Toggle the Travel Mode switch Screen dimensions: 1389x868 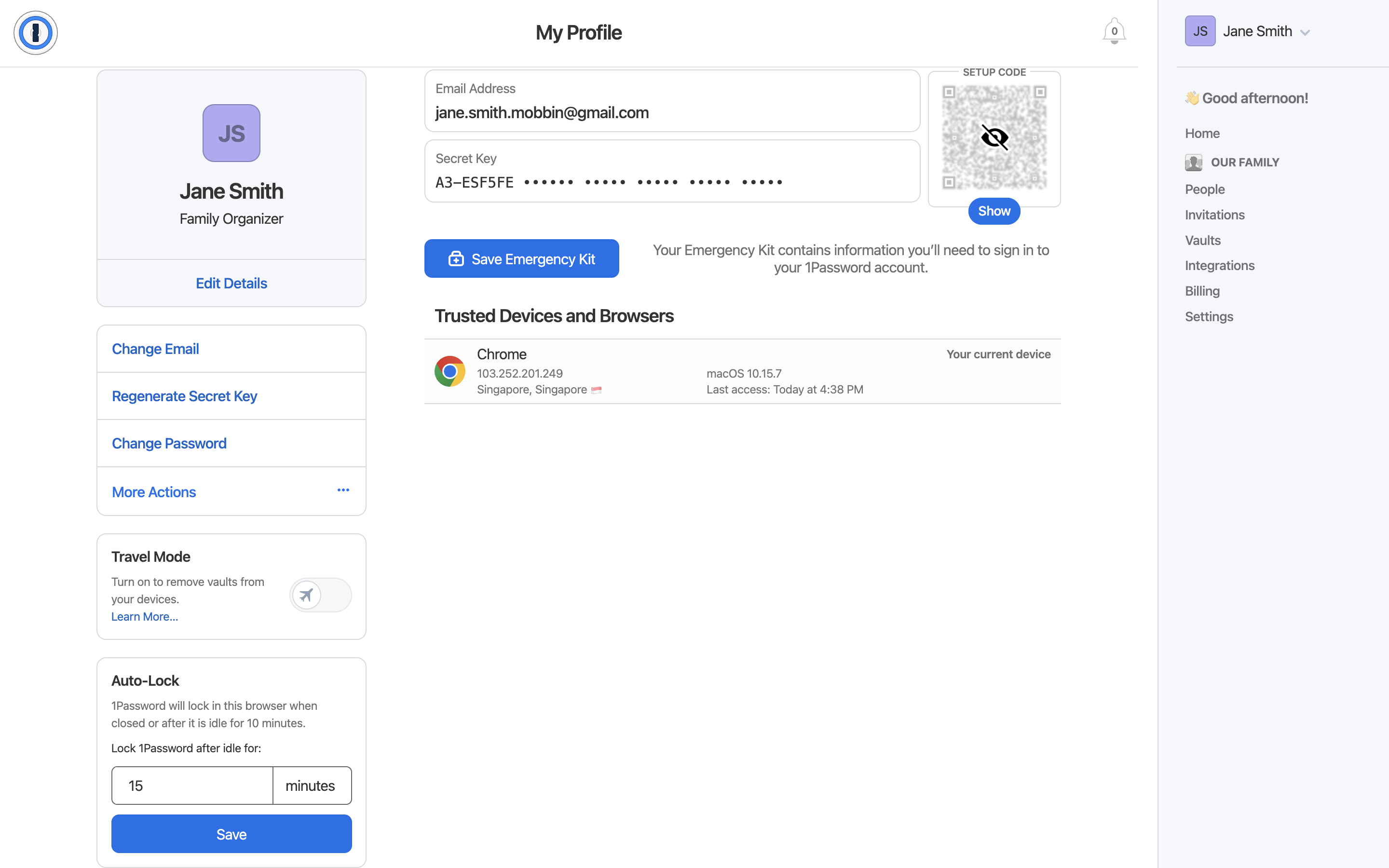(320, 595)
